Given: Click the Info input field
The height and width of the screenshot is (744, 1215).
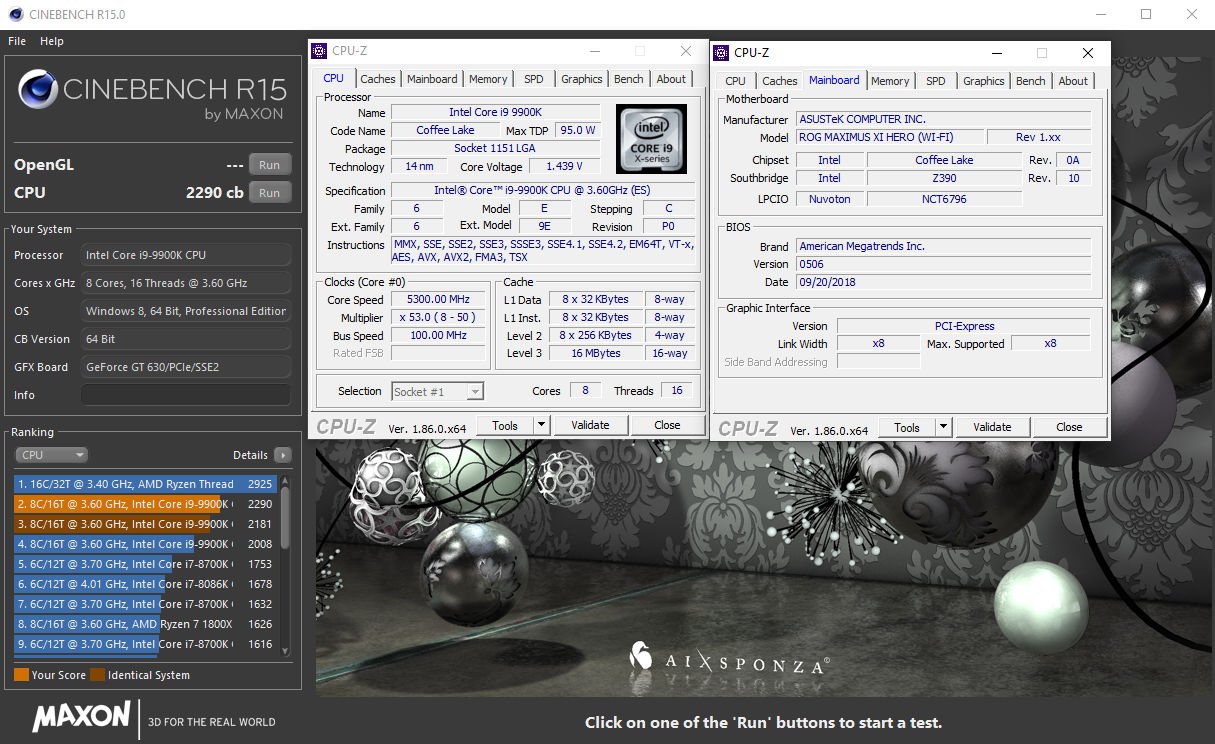Looking at the screenshot, I should pyautogui.click(x=186, y=395).
